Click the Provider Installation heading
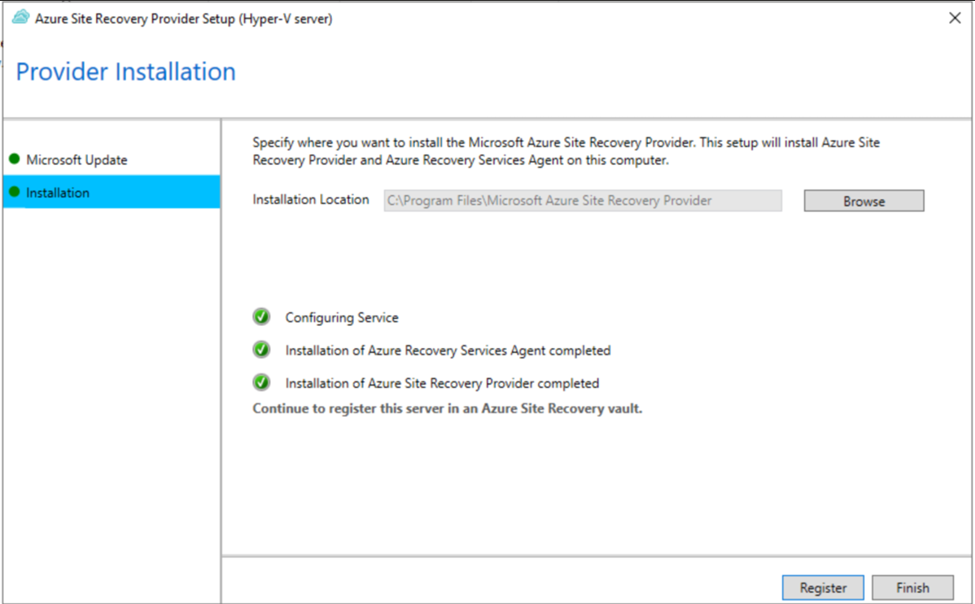The height and width of the screenshot is (604, 975). tap(126, 72)
